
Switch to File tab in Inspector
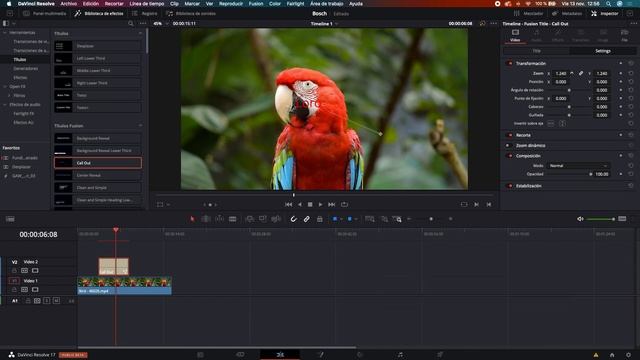[624, 36]
